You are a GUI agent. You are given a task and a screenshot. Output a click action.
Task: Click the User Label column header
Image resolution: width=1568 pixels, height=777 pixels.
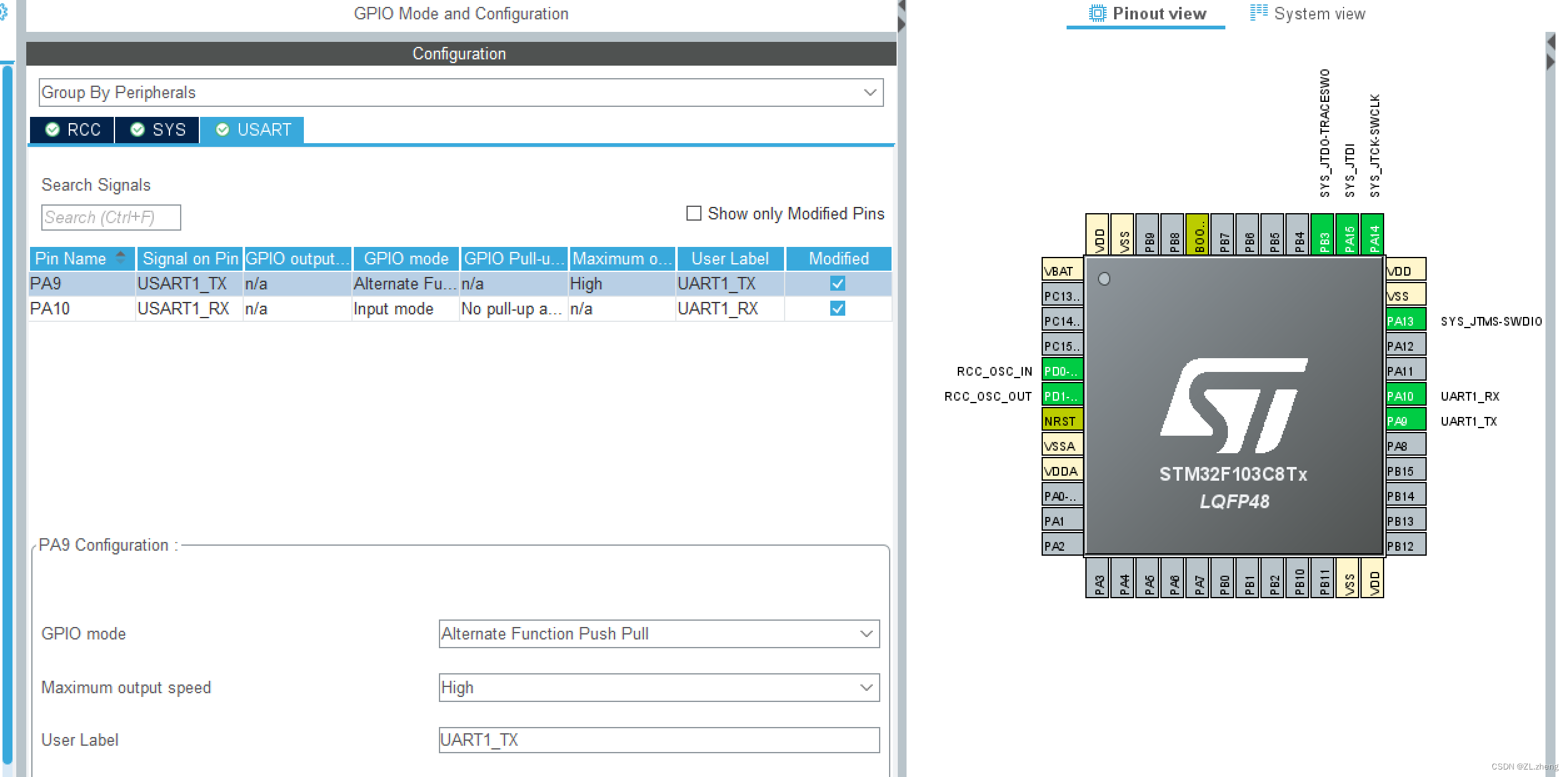click(730, 259)
